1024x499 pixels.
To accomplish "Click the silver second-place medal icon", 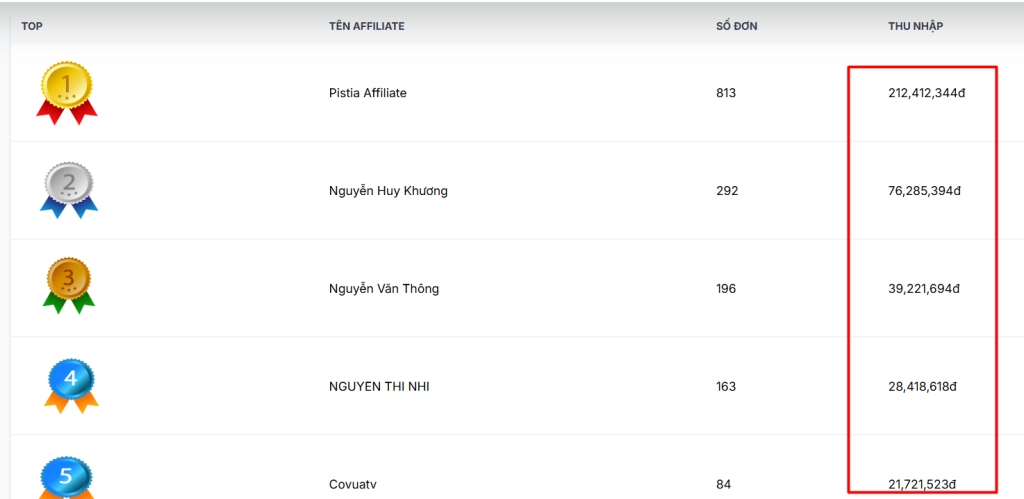I will tap(69, 189).
